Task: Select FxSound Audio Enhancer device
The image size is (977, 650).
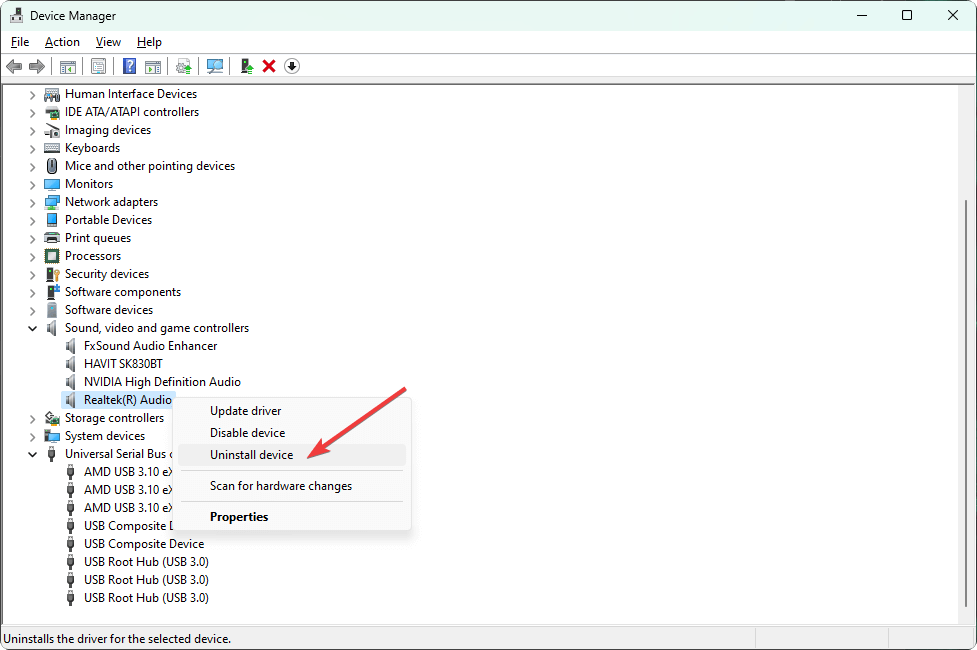Action: pos(151,346)
